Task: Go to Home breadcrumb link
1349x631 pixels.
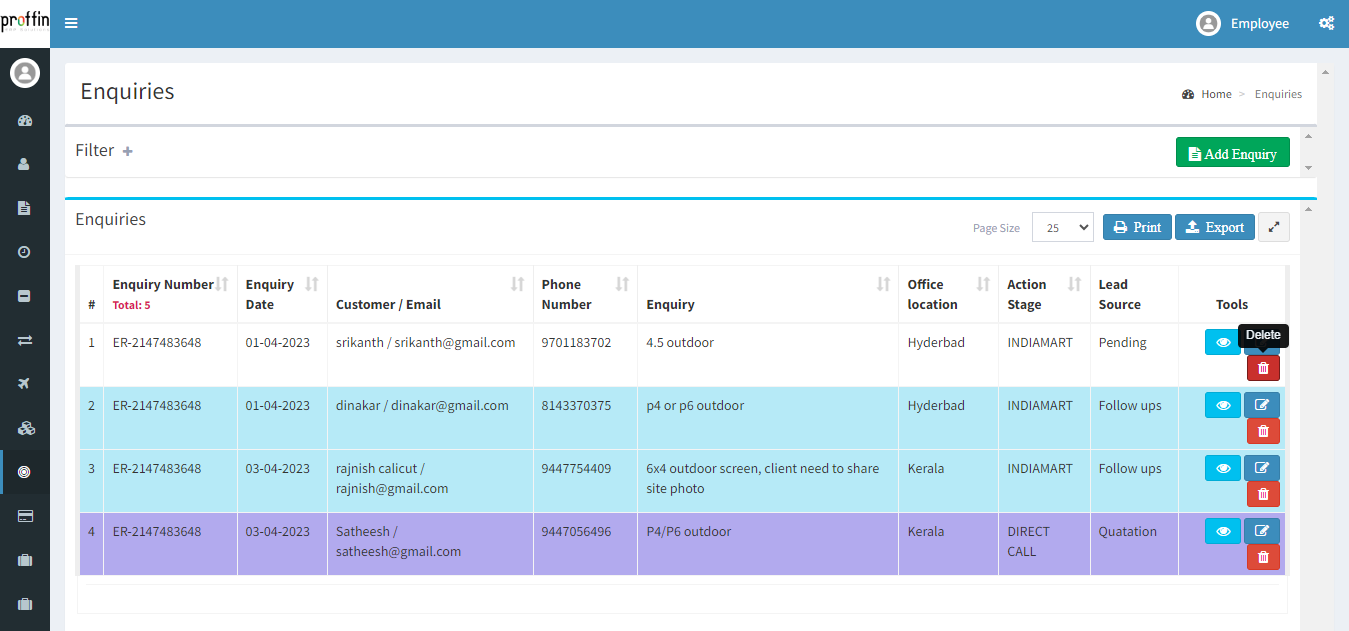Action: click(x=1216, y=94)
